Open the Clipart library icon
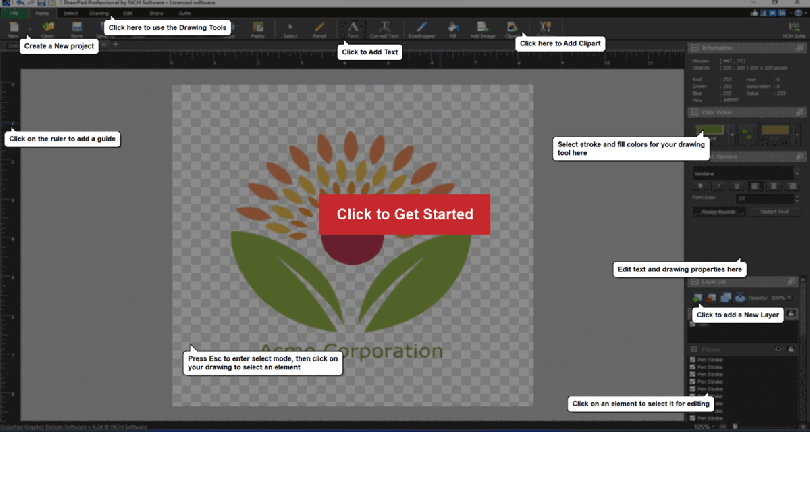810x481 pixels. 511,29
